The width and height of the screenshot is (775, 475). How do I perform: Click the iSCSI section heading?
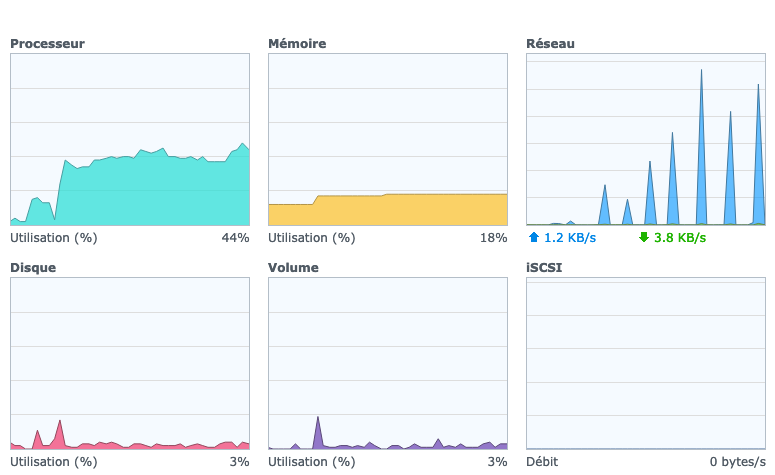pos(544,268)
